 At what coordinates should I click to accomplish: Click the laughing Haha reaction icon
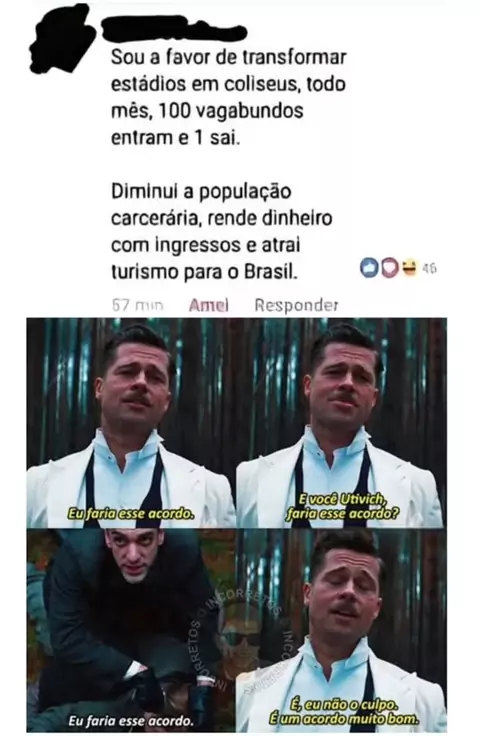[x=409, y=268]
